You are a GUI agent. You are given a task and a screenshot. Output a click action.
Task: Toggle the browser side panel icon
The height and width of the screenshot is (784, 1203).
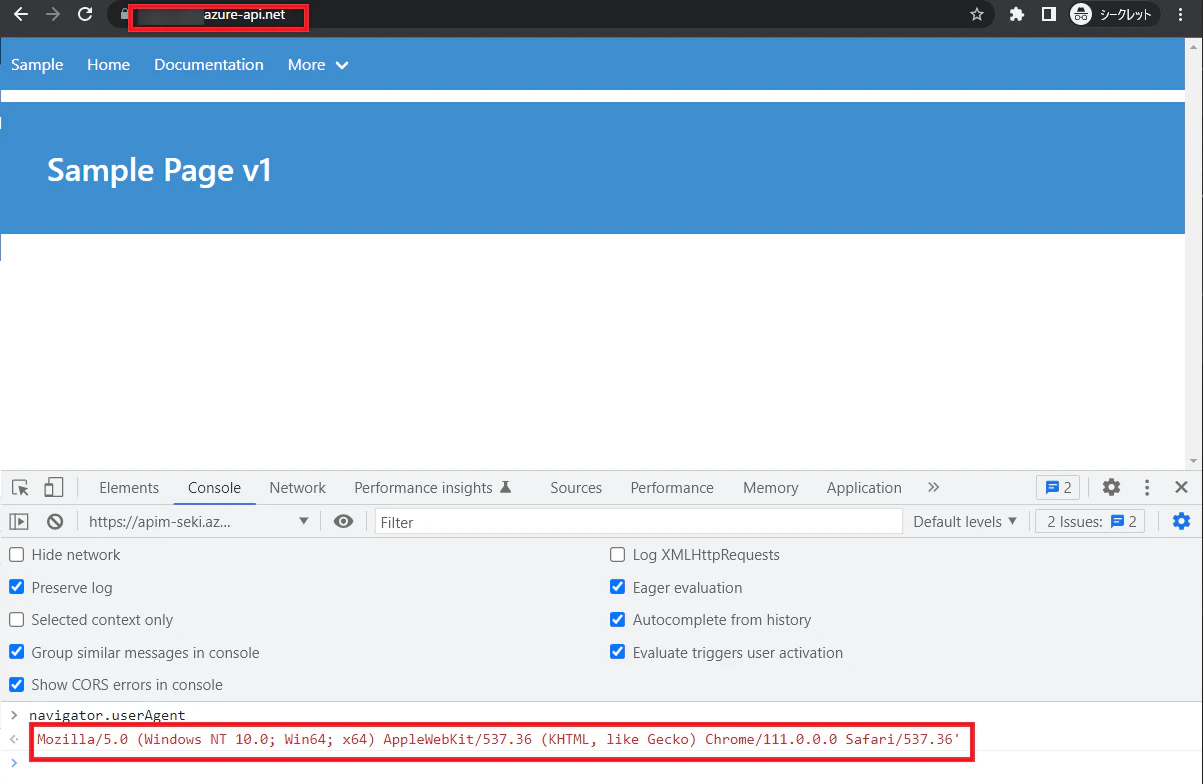[x=1049, y=15]
